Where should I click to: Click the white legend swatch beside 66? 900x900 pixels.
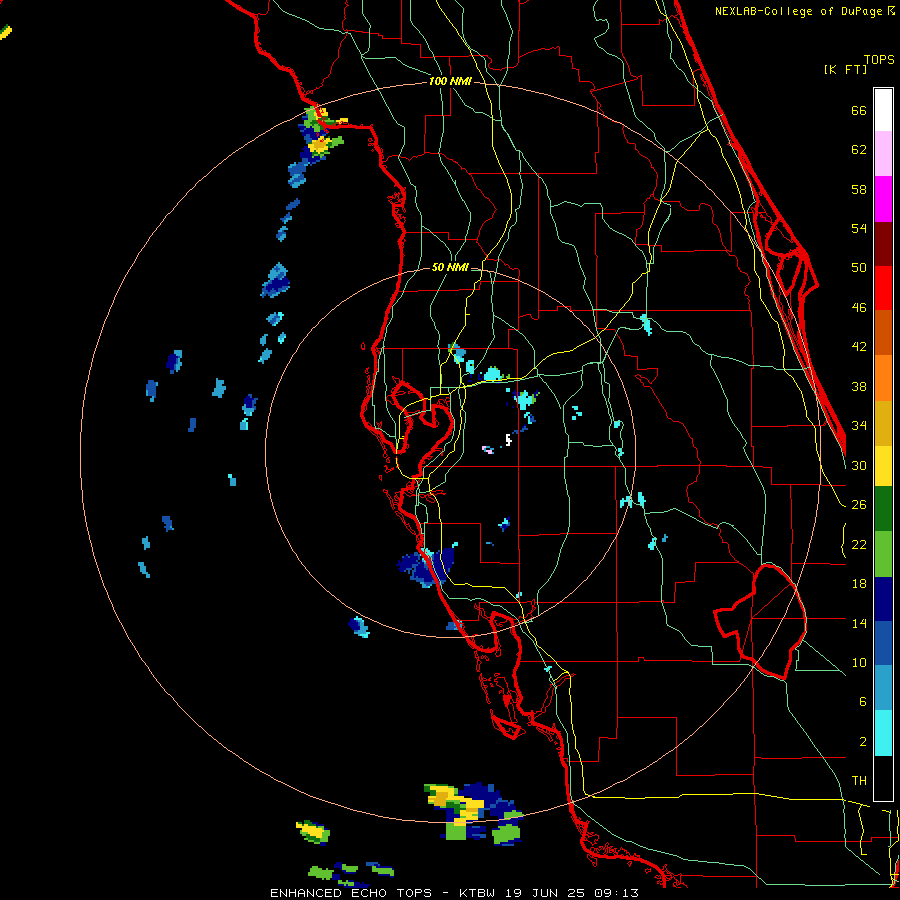[883, 110]
